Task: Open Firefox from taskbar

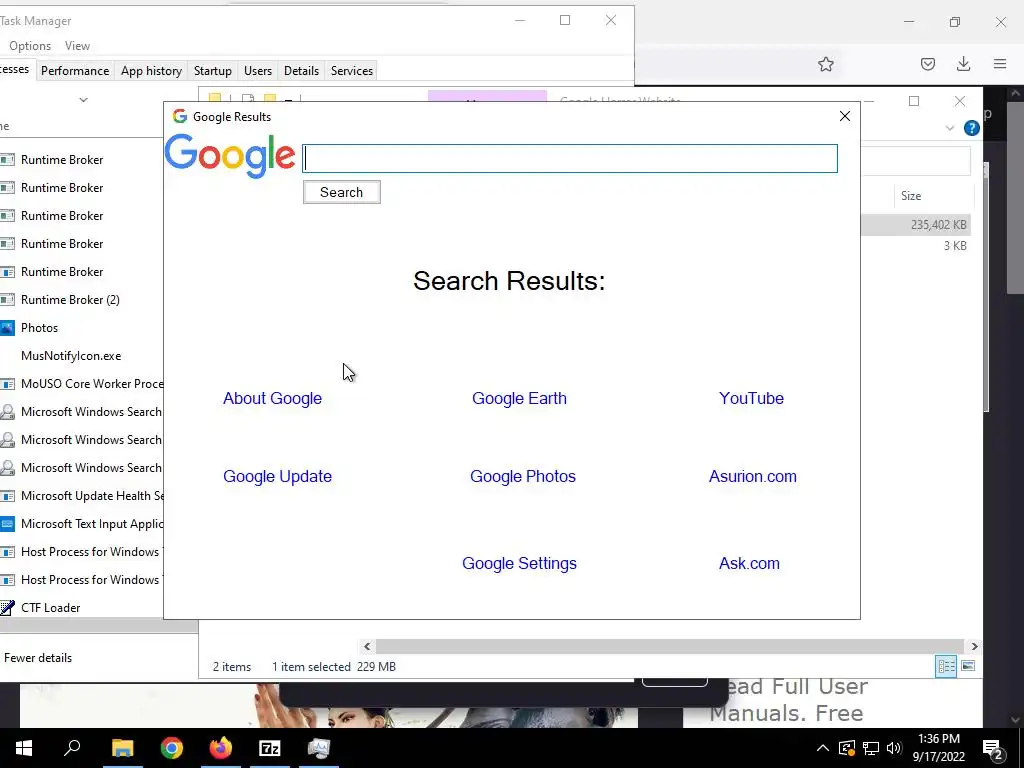Action: (221, 748)
